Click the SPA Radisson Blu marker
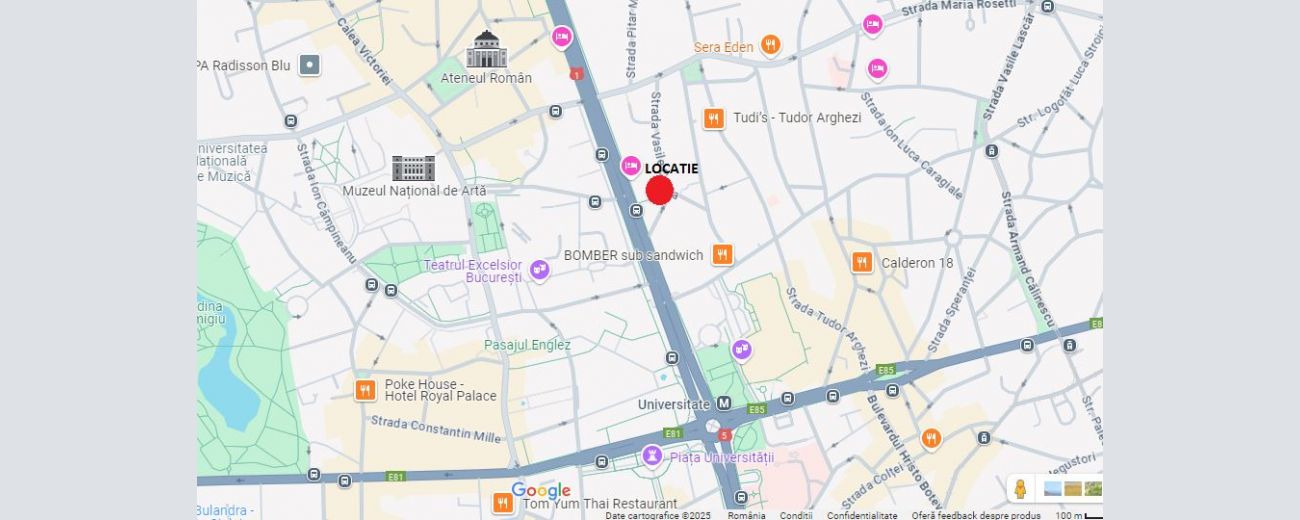Viewport: 1300px width, 520px height. (x=311, y=65)
